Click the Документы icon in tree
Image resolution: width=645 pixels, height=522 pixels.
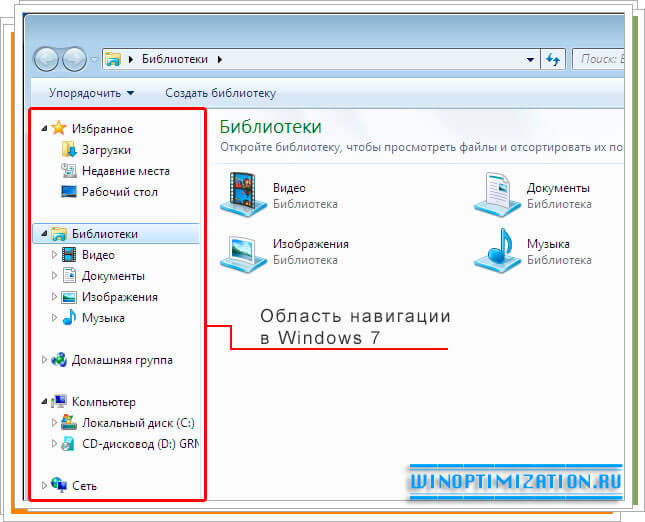tap(69, 276)
